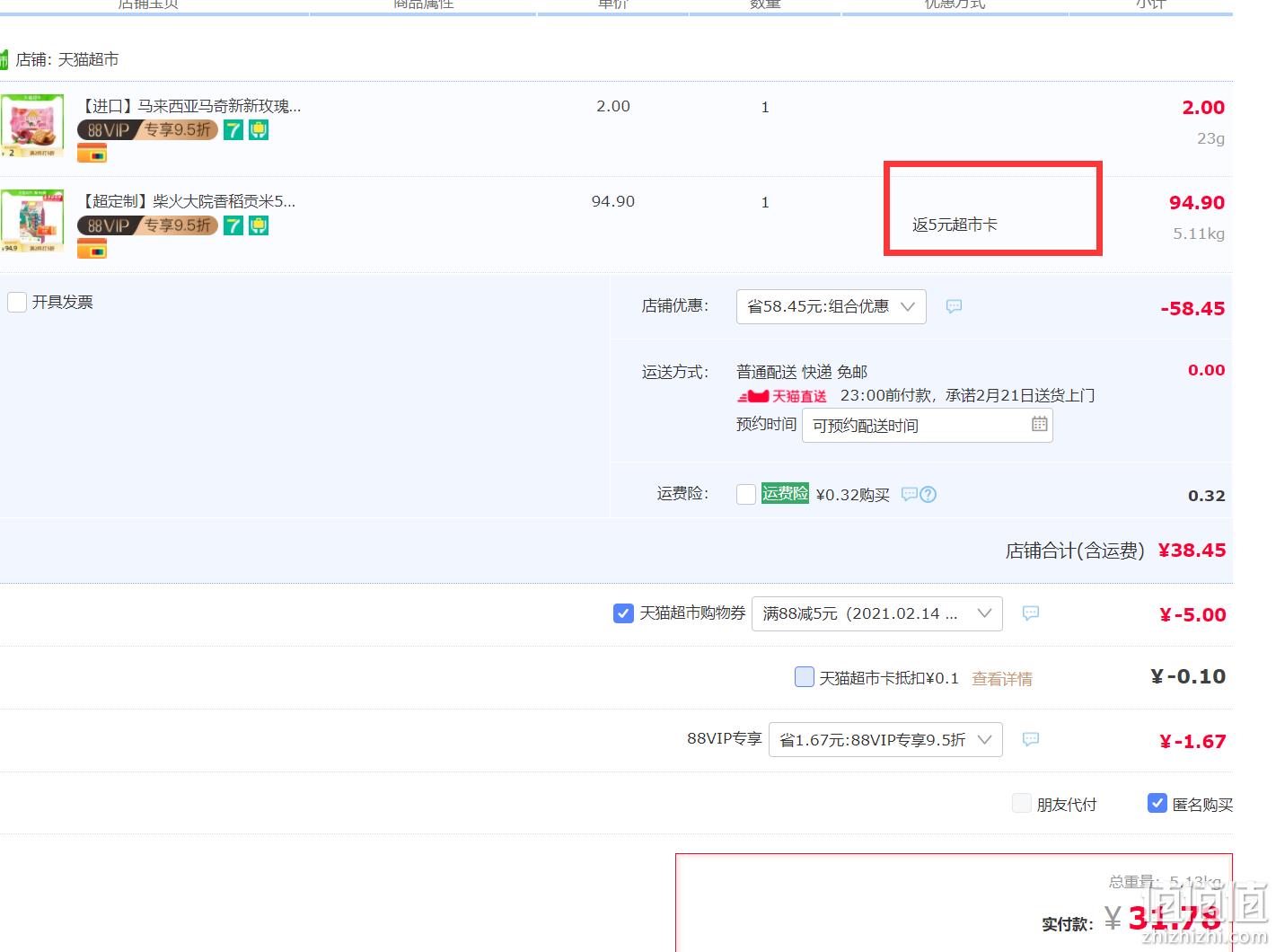Image resolution: width=1276 pixels, height=952 pixels.
Task: Click the question mark help icon beside 运费险
Action: coord(928,494)
